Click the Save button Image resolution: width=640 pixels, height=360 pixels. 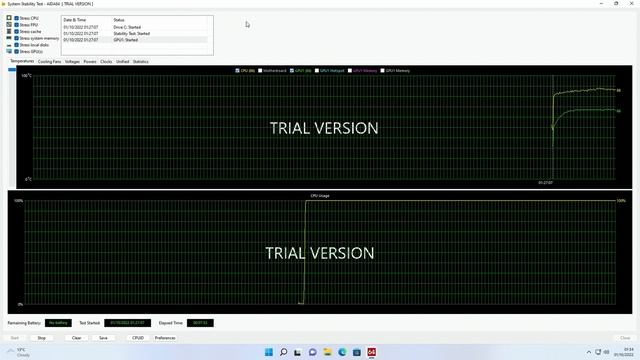103,338
